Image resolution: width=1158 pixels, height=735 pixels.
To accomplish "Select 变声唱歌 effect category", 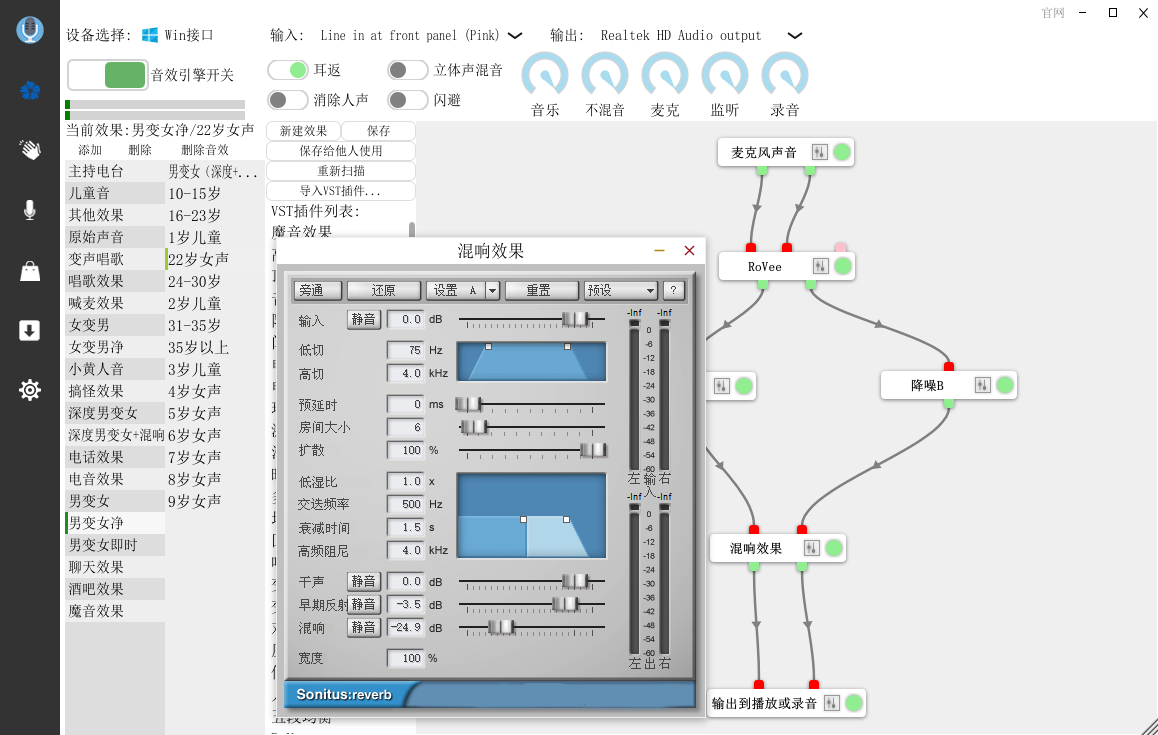I will point(115,259).
